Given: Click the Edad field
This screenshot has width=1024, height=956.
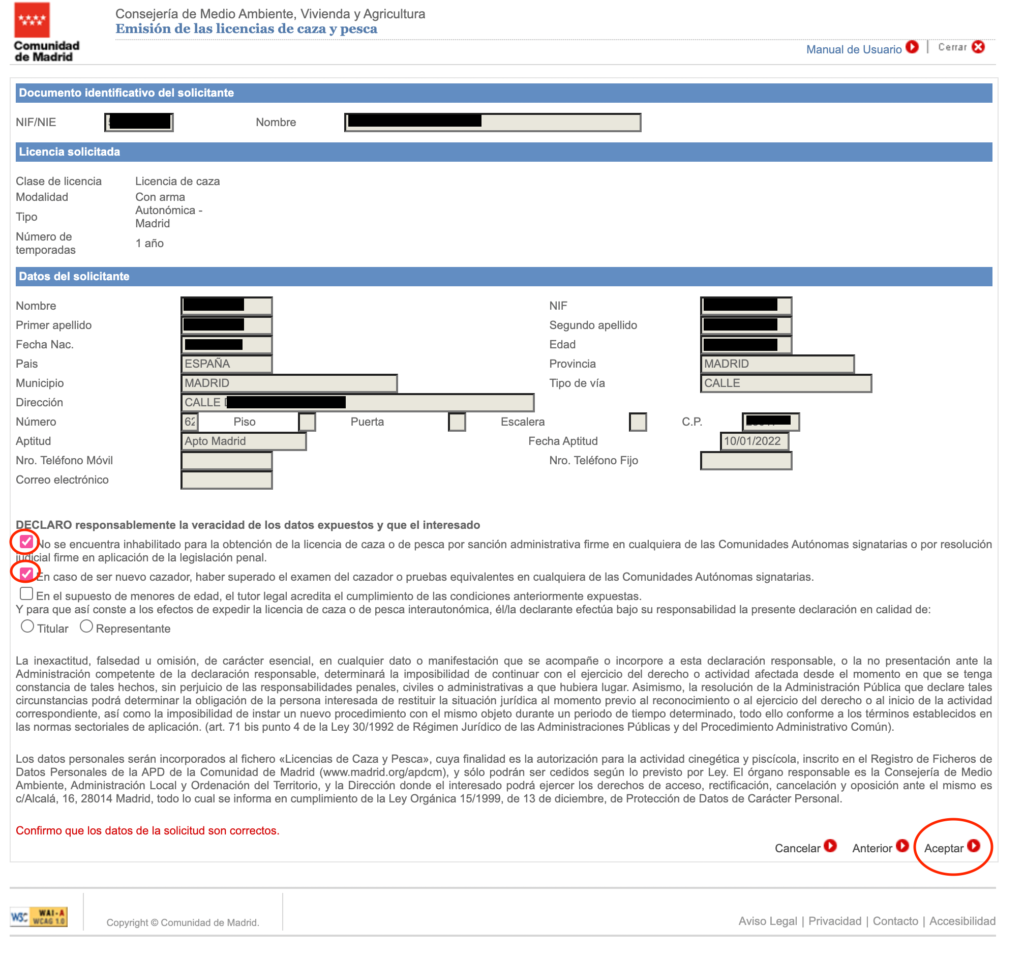Looking at the screenshot, I should (x=746, y=344).
